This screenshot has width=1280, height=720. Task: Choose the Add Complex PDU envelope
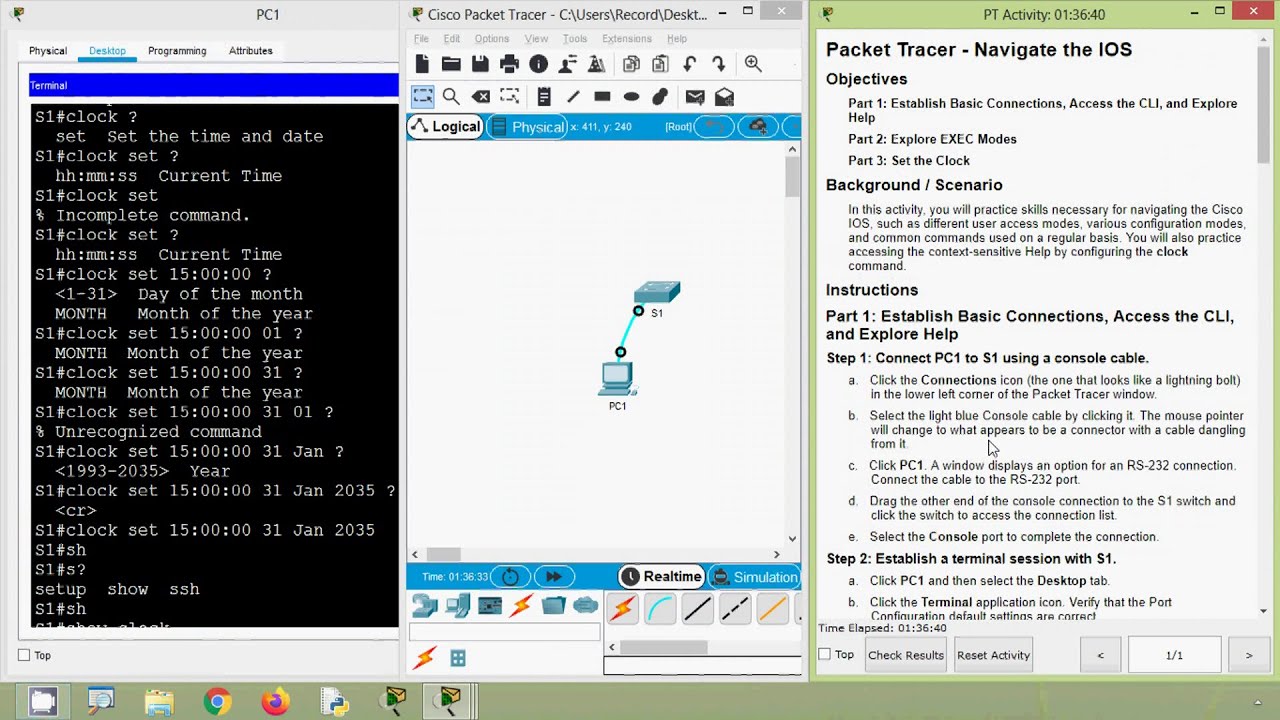pos(724,96)
